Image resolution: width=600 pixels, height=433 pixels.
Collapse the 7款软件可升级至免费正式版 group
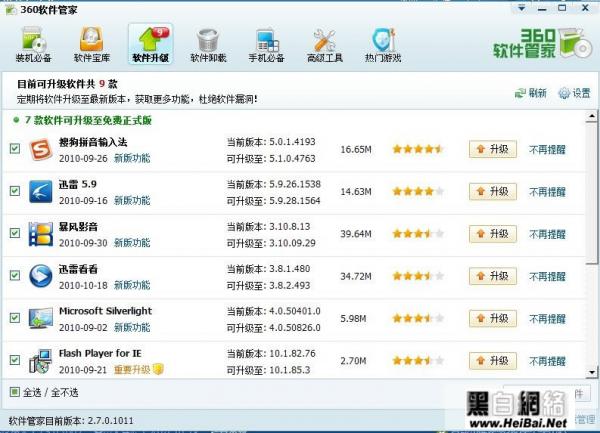click(17, 120)
